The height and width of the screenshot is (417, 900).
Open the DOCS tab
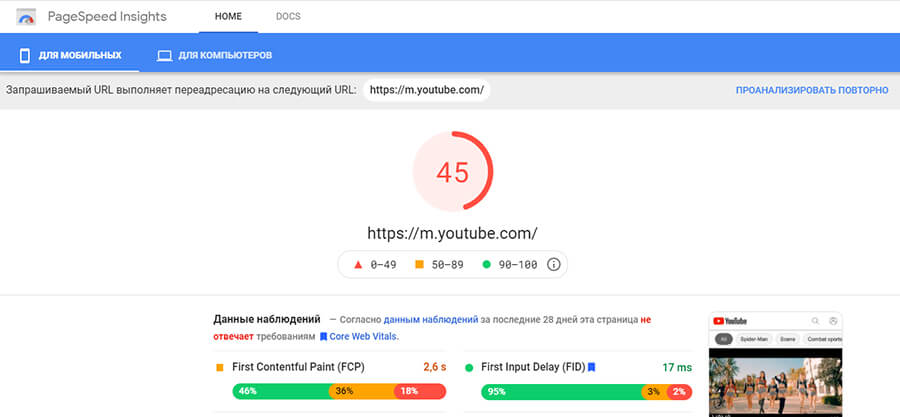pyautogui.click(x=288, y=17)
